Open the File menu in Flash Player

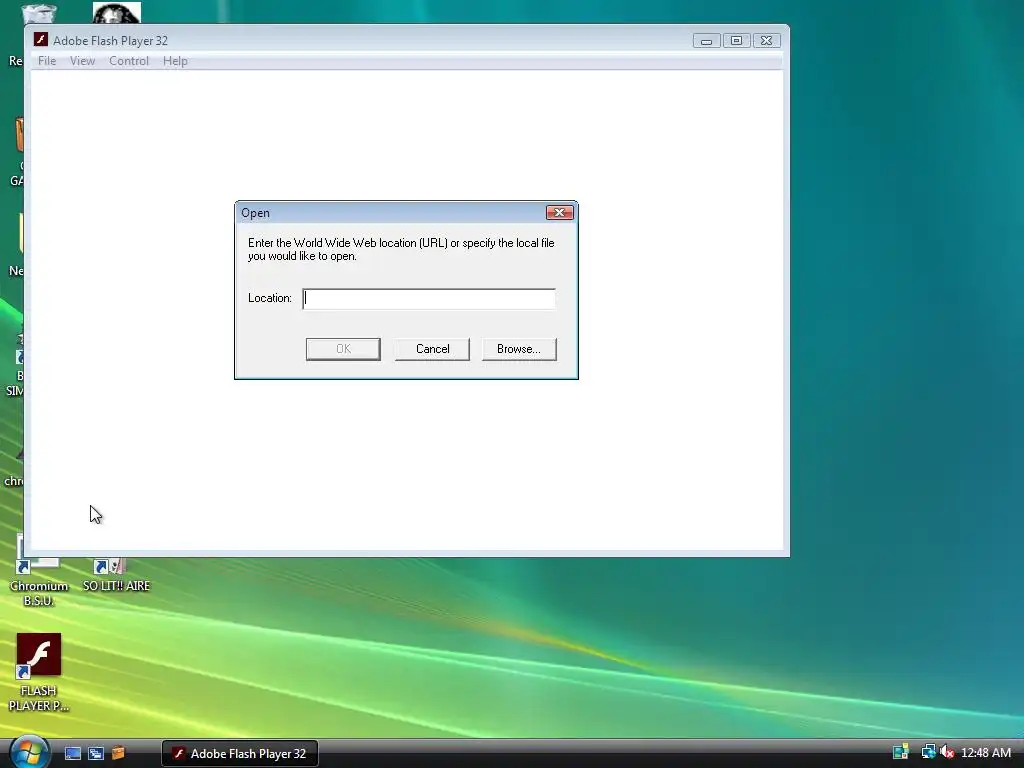46,61
